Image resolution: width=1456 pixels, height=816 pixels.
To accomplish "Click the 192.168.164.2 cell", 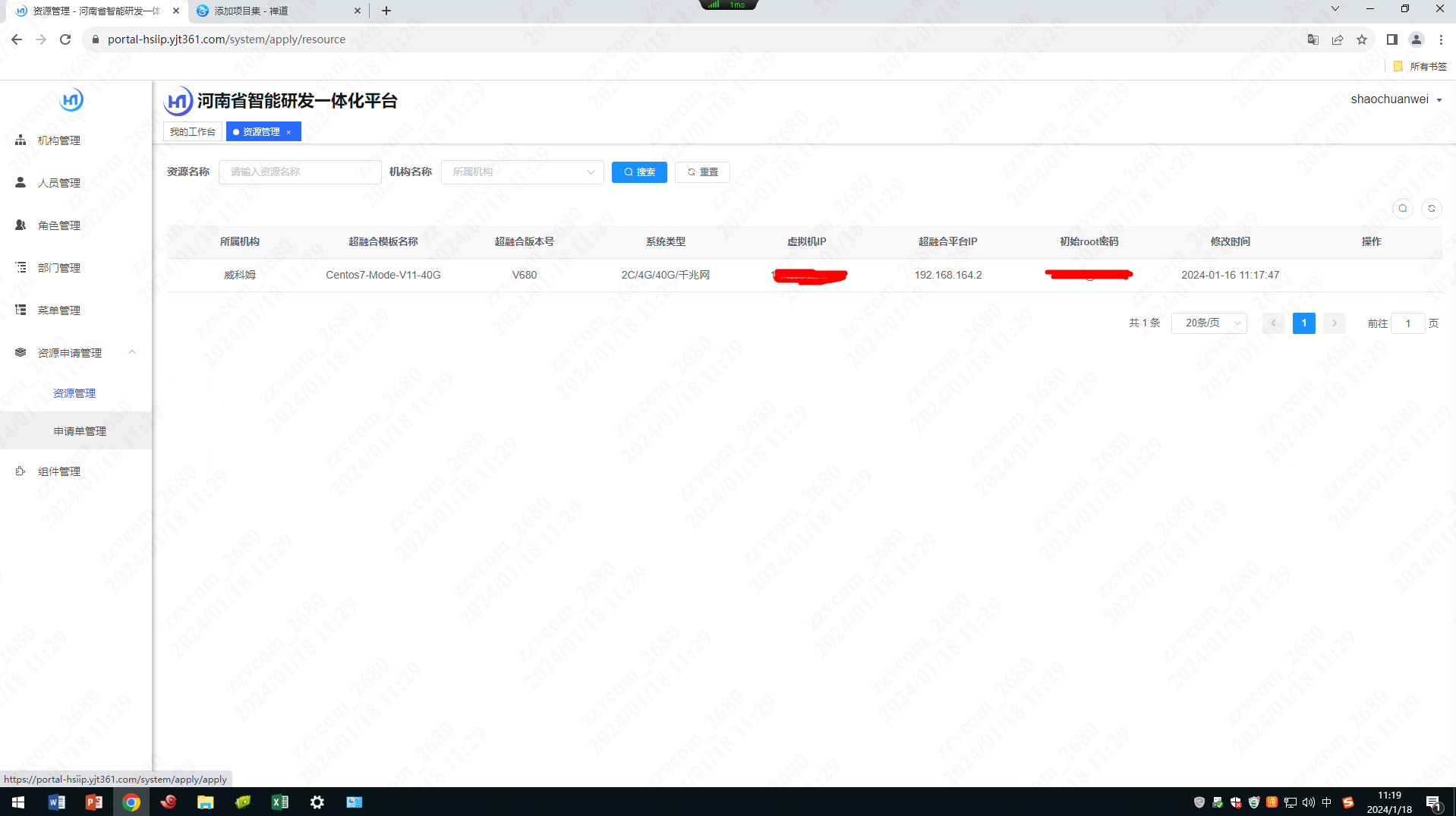I will (x=948, y=275).
